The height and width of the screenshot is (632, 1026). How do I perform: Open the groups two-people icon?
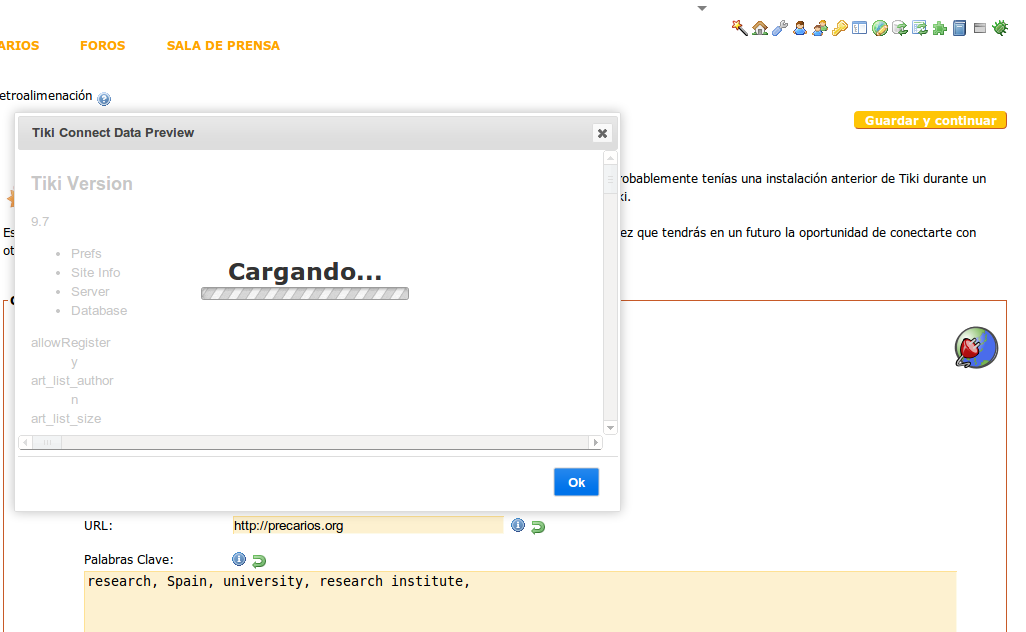(820, 28)
